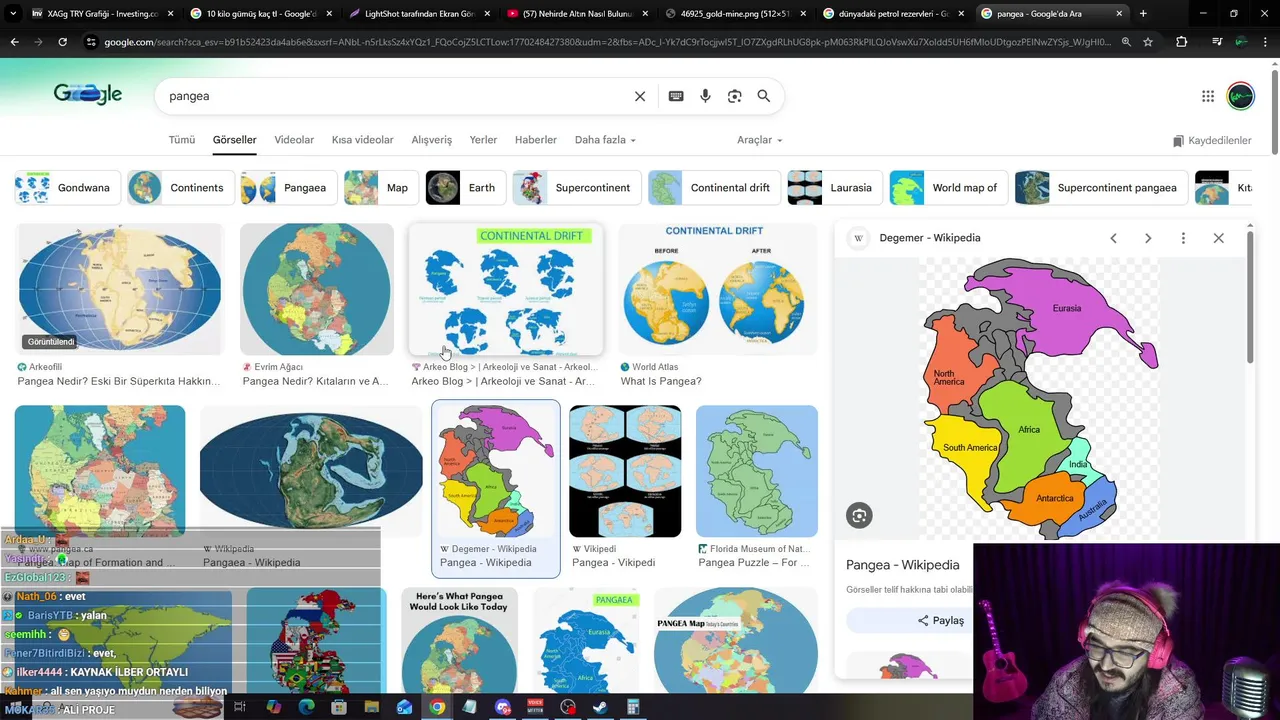The height and width of the screenshot is (720, 1280).
Task: Bookmark this page with the star
Action: 1148,42
